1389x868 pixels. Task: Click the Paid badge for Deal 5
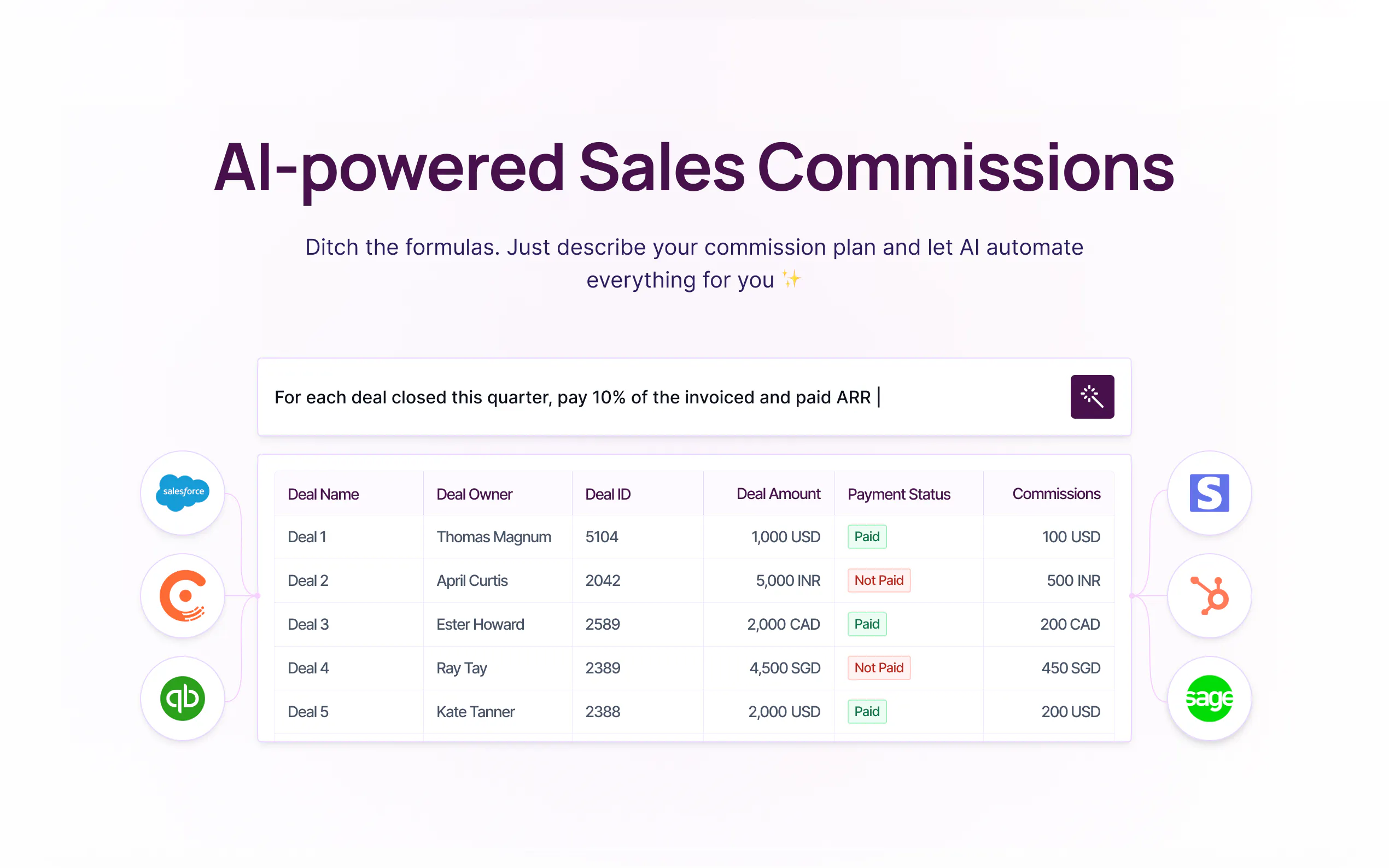click(866, 712)
